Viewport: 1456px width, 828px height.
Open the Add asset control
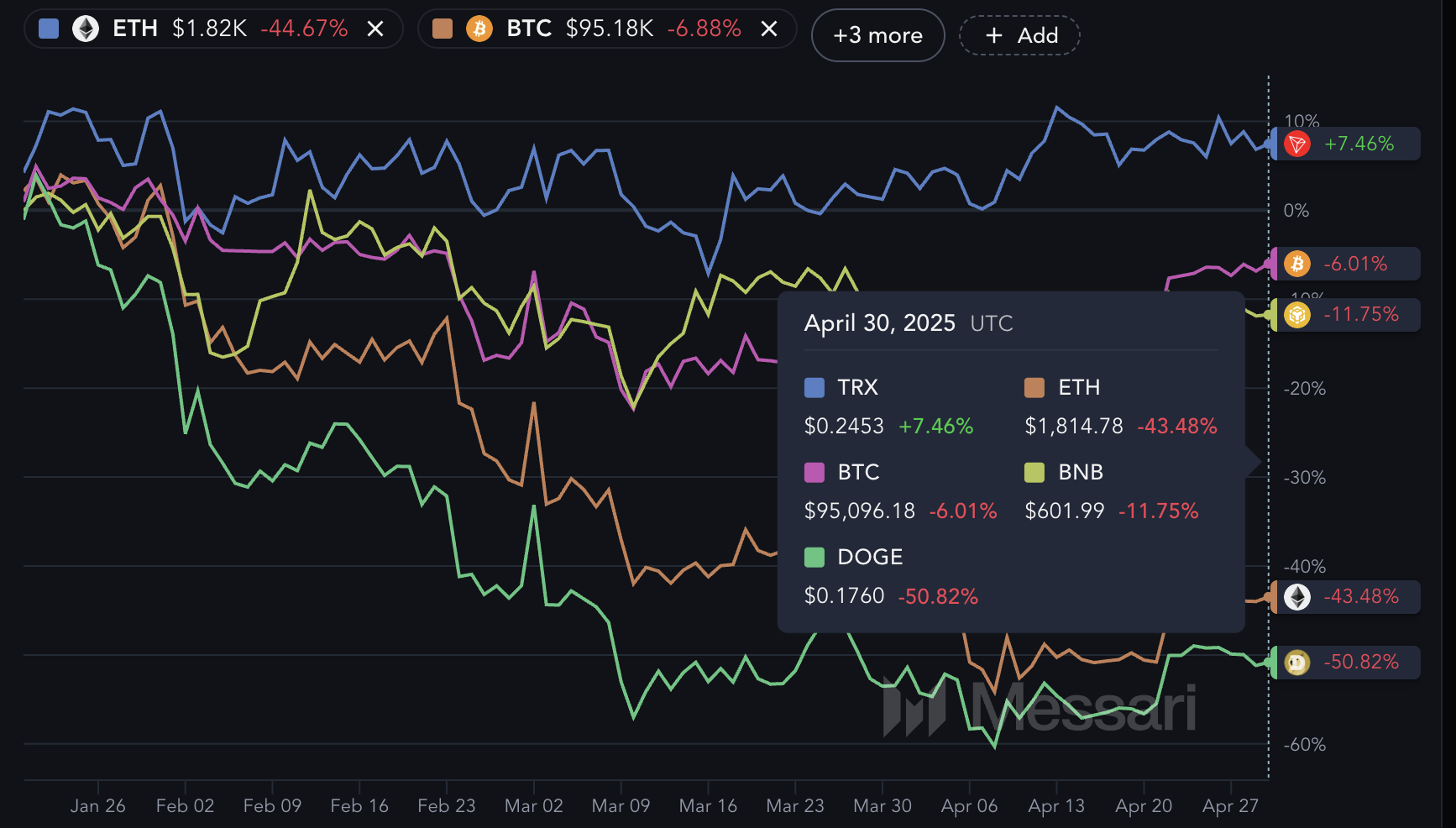[x=1019, y=35]
